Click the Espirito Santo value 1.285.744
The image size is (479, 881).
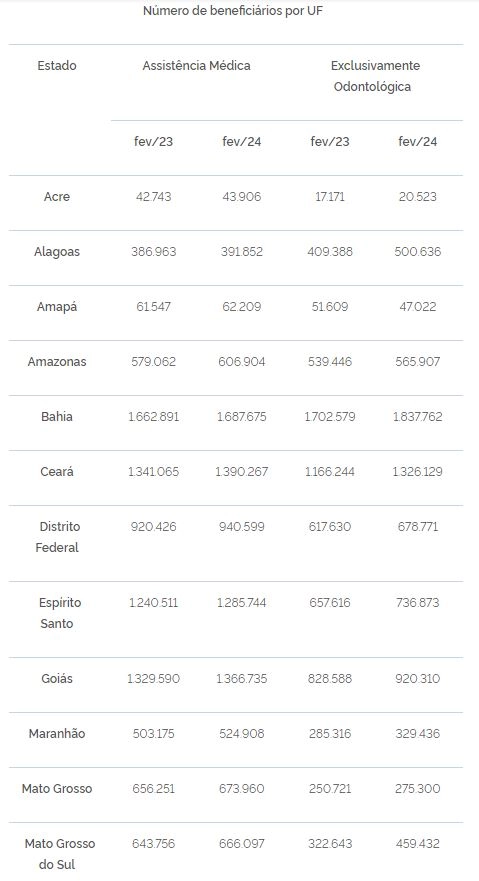(x=241, y=603)
